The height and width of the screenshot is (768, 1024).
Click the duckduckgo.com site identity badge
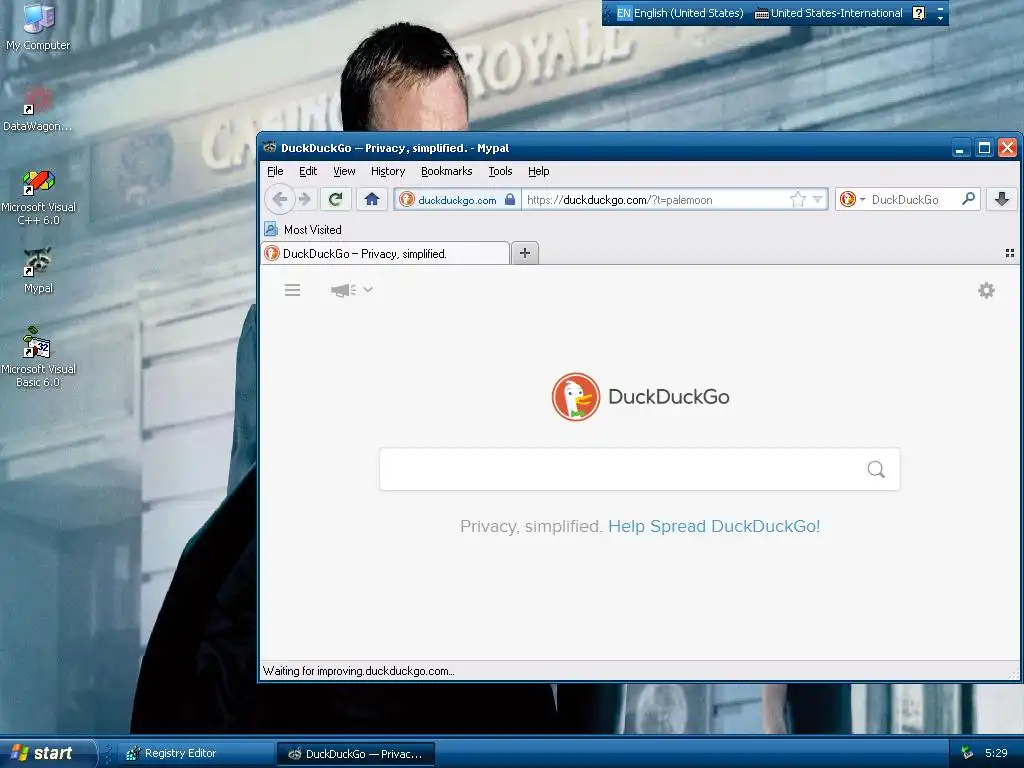tap(457, 200)
